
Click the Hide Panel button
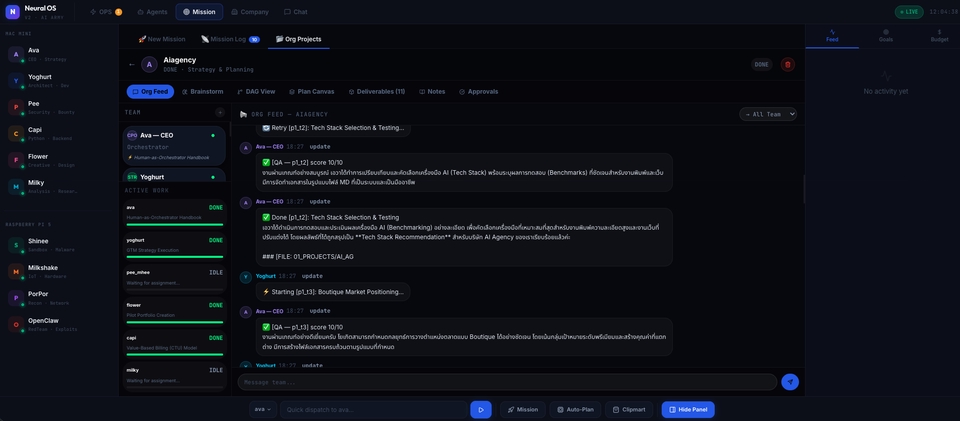point(688,409)
